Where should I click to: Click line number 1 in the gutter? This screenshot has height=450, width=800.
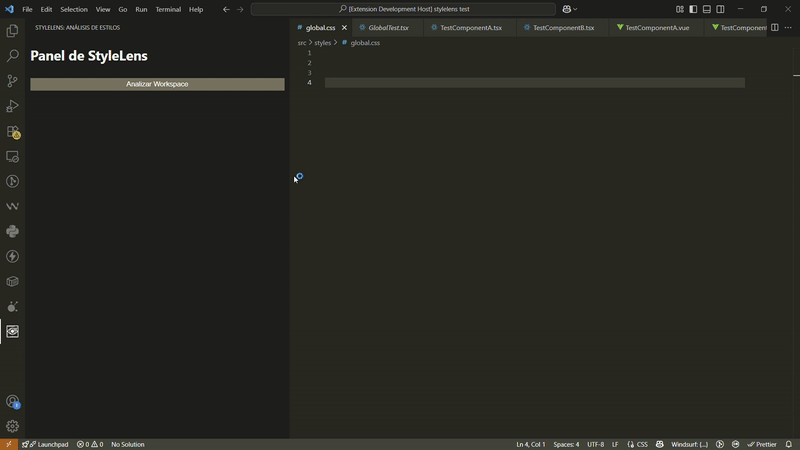309,53
